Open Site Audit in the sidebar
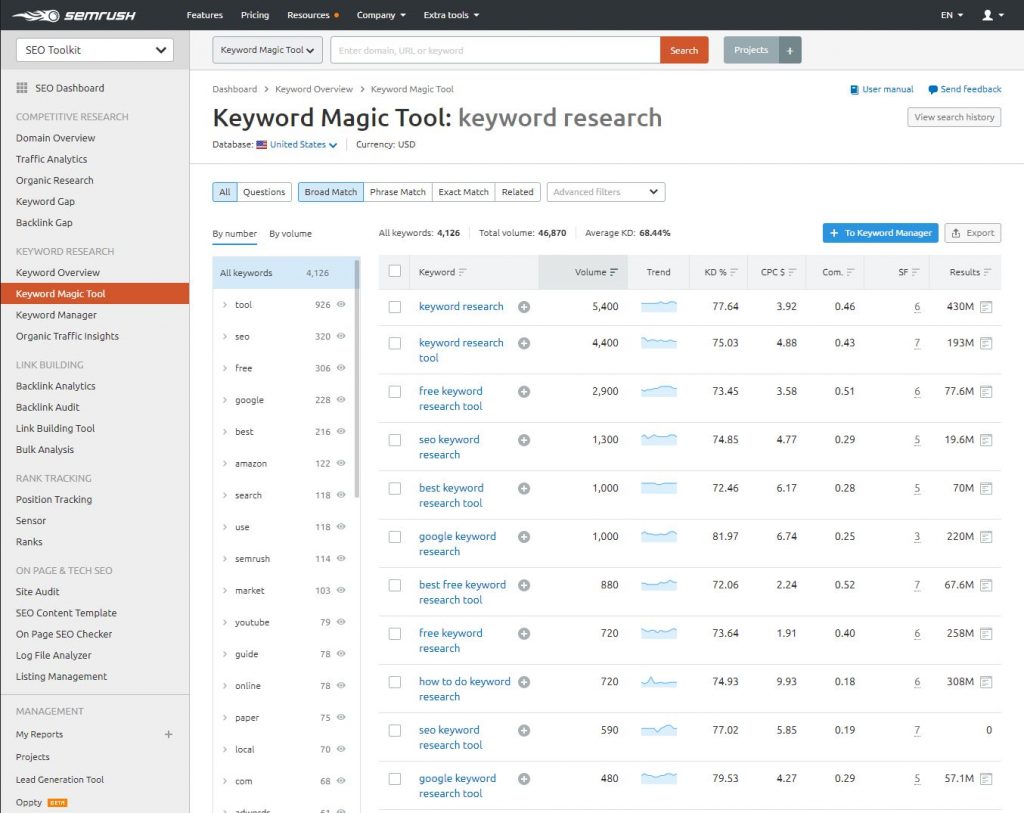Image resolution: width=1024 pixels, height=813 pixels. click(37, 592)
